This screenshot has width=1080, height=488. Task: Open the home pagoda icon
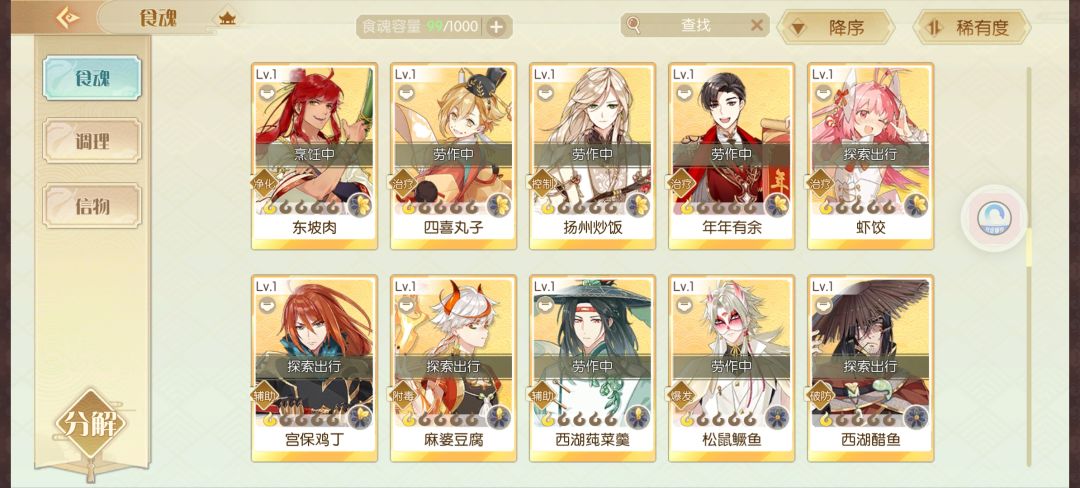coord(227,19)
